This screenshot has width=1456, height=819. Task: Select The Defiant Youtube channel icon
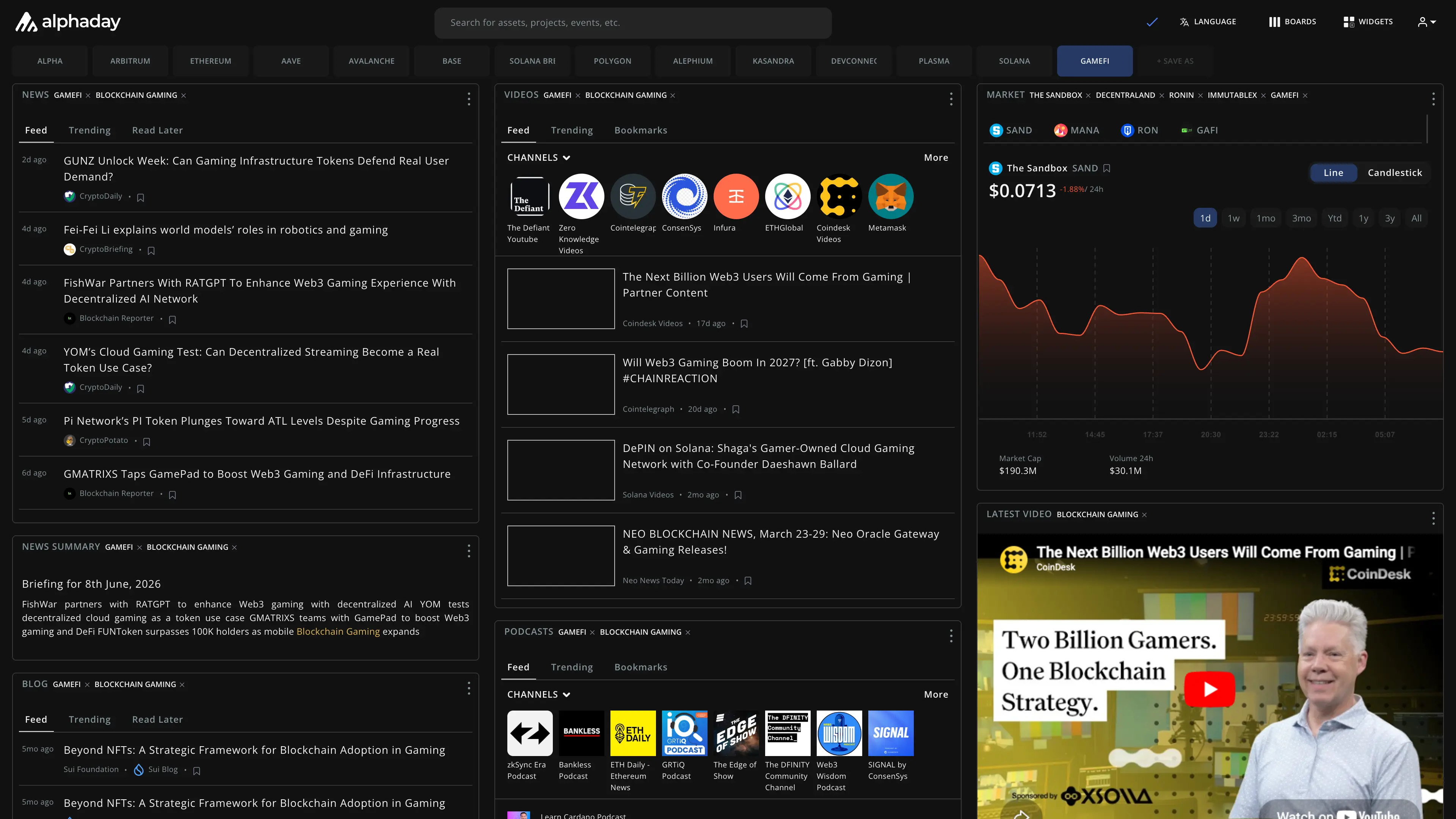click(x=530, y=196)
